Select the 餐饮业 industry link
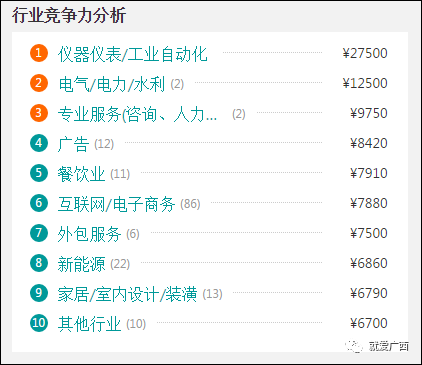Image resolution: width=422 pixels, height=365 pixels. click(x=81, y=174)
